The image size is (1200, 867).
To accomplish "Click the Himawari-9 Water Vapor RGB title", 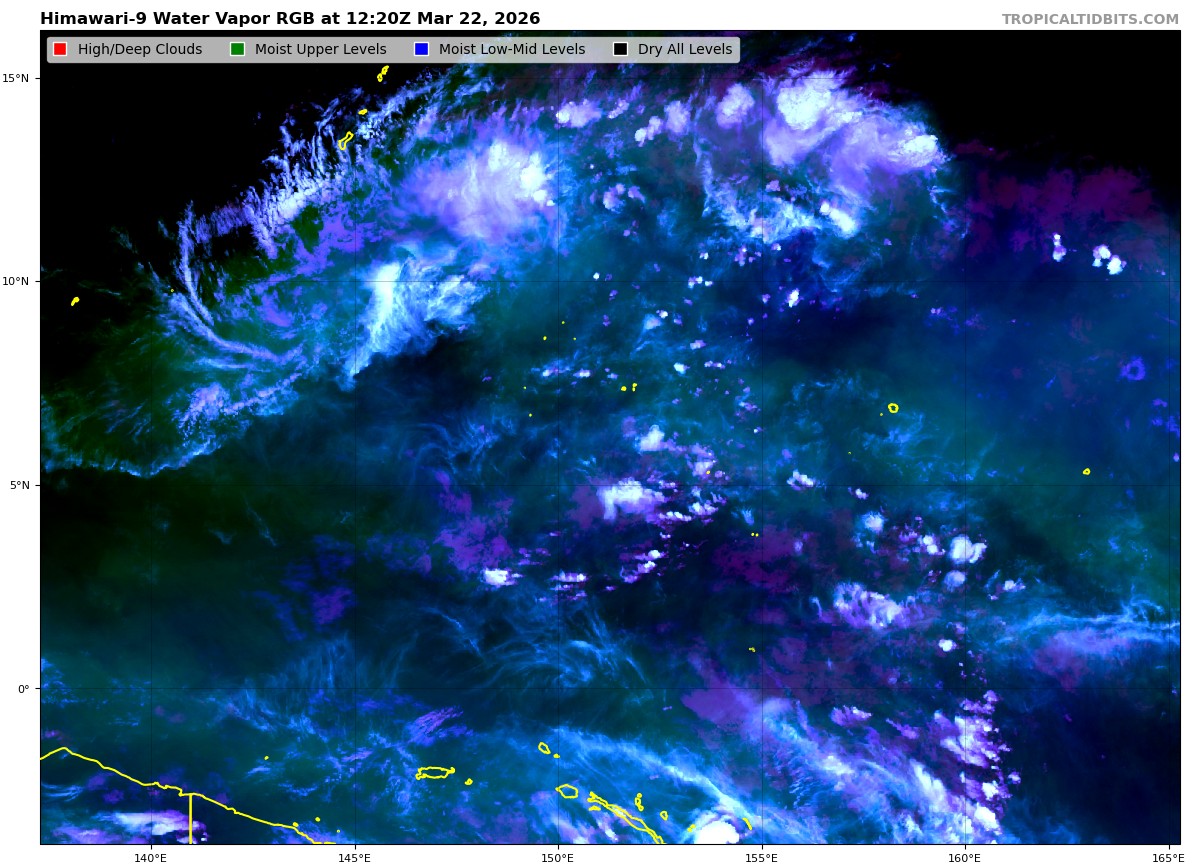I will tap(290, 19).
